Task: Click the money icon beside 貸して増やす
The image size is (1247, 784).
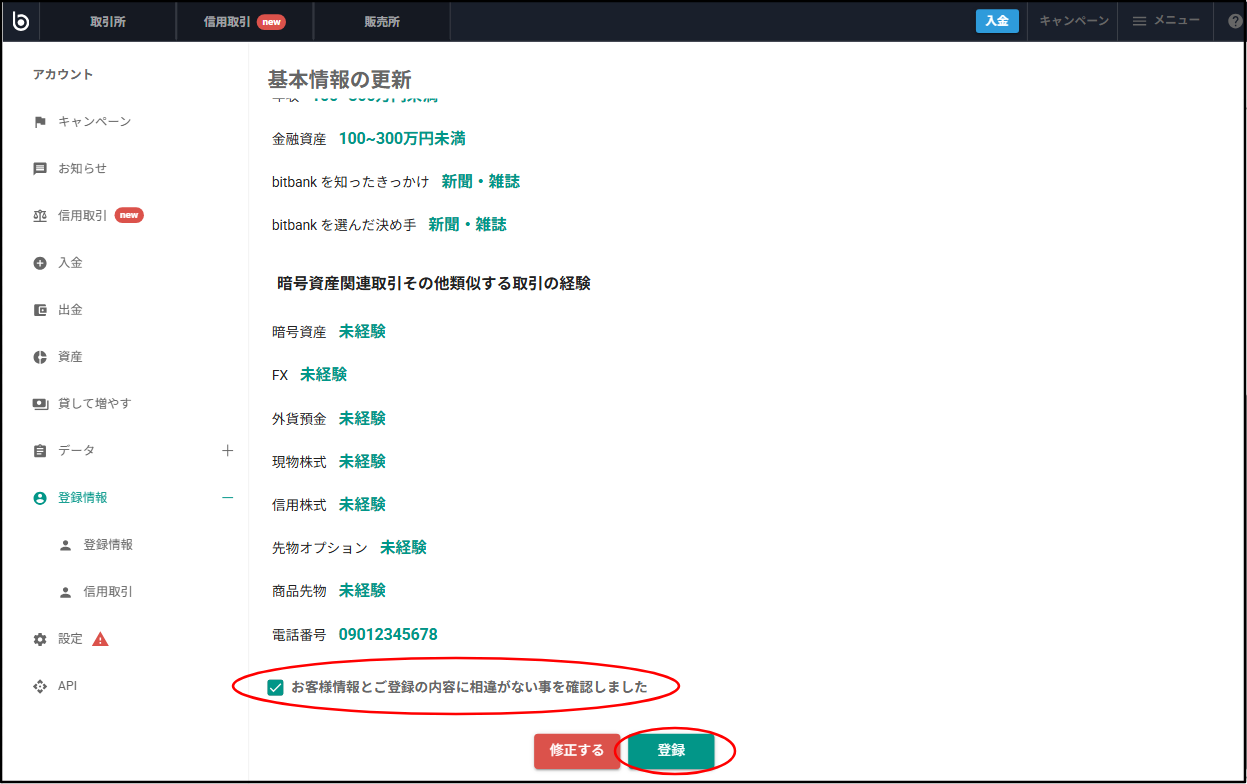Action: click(40, 404)
